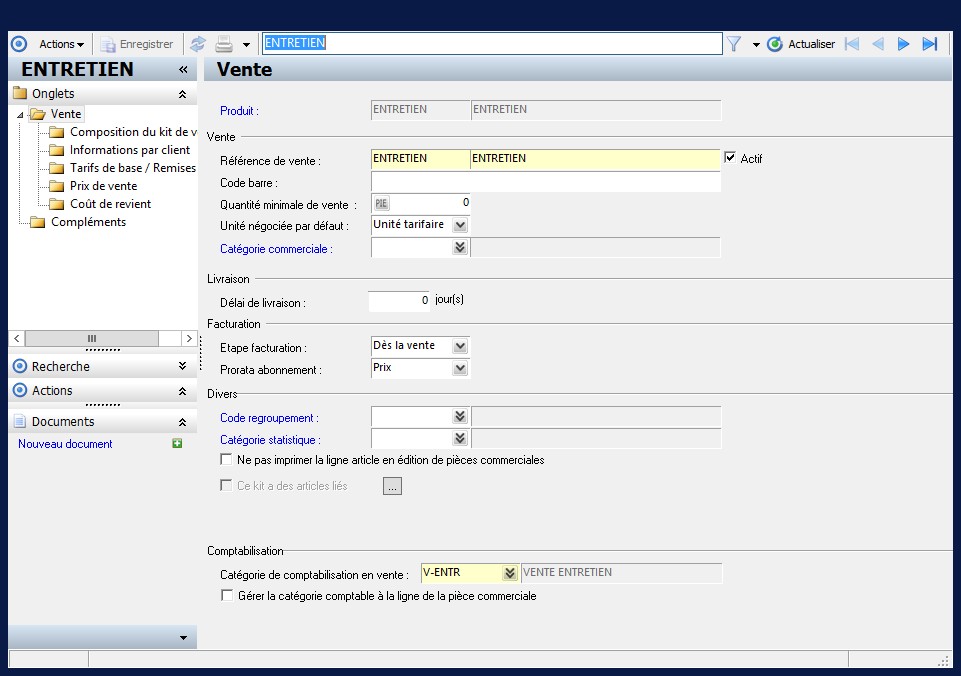Open Composition du kit de vente folder

(132, 132)
